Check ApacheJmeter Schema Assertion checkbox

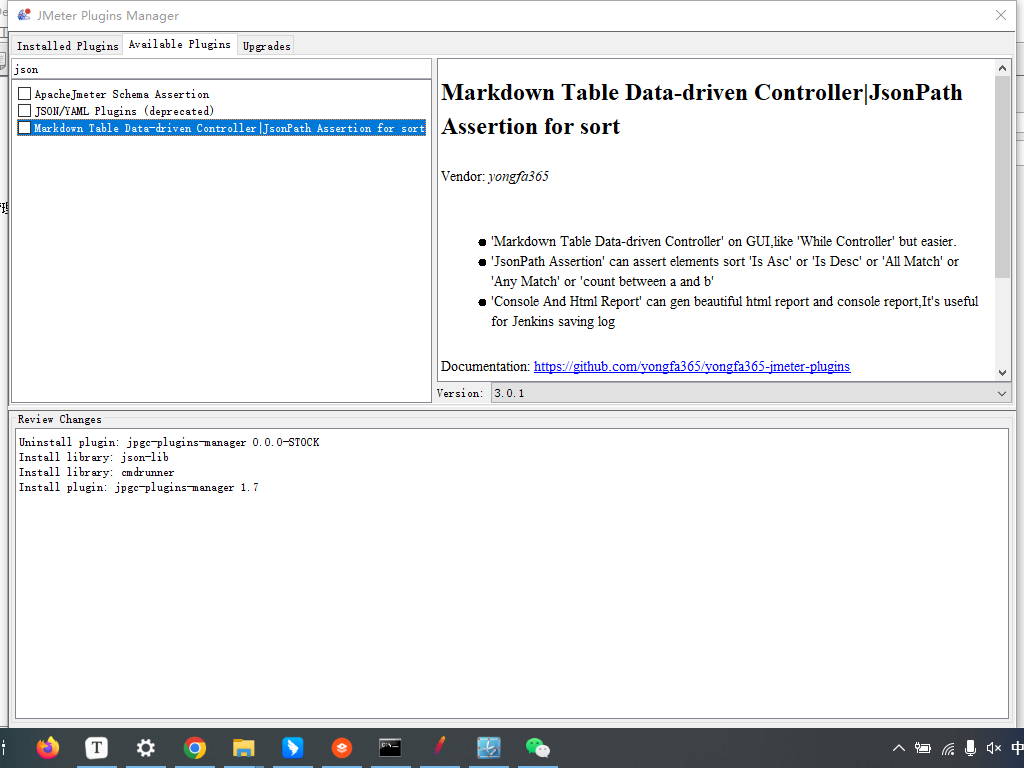pyautogui.click(x=25, y=94)
